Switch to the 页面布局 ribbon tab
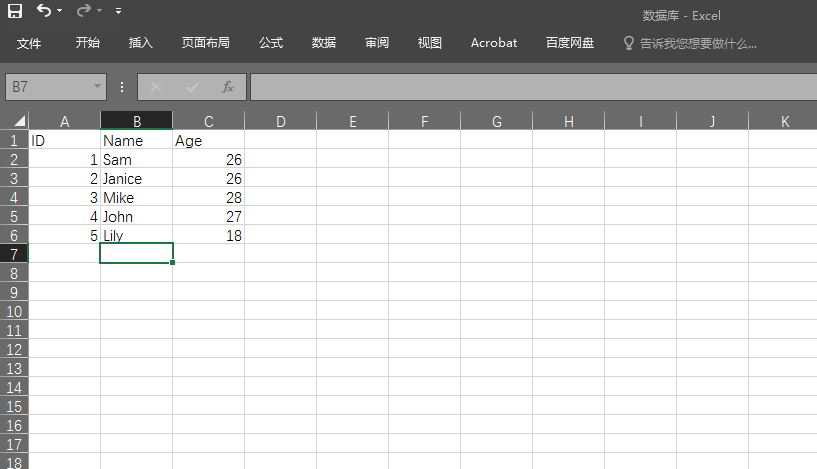 [x=206, y=43]
